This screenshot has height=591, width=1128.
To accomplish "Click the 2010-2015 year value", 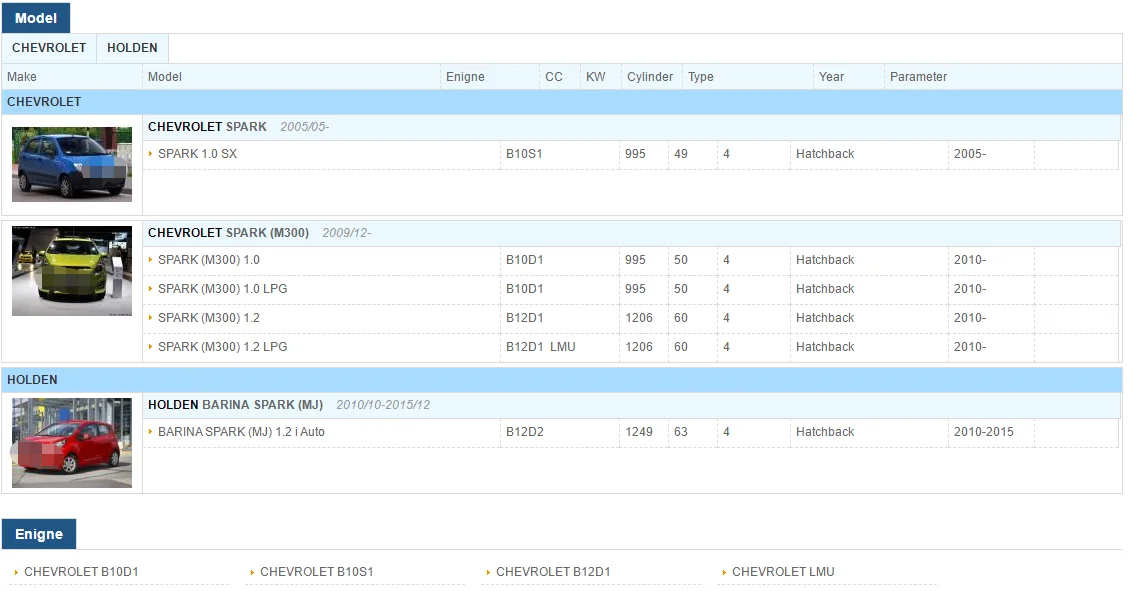I will 983,432.
